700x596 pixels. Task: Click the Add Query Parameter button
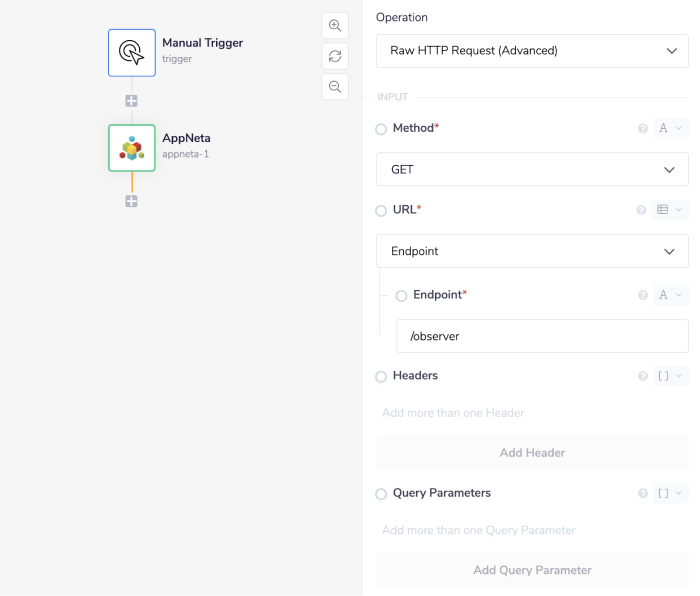pos(532,570)
